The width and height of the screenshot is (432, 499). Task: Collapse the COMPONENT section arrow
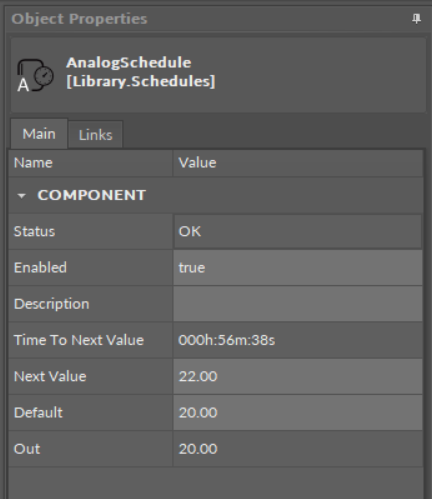pos(21,196)
